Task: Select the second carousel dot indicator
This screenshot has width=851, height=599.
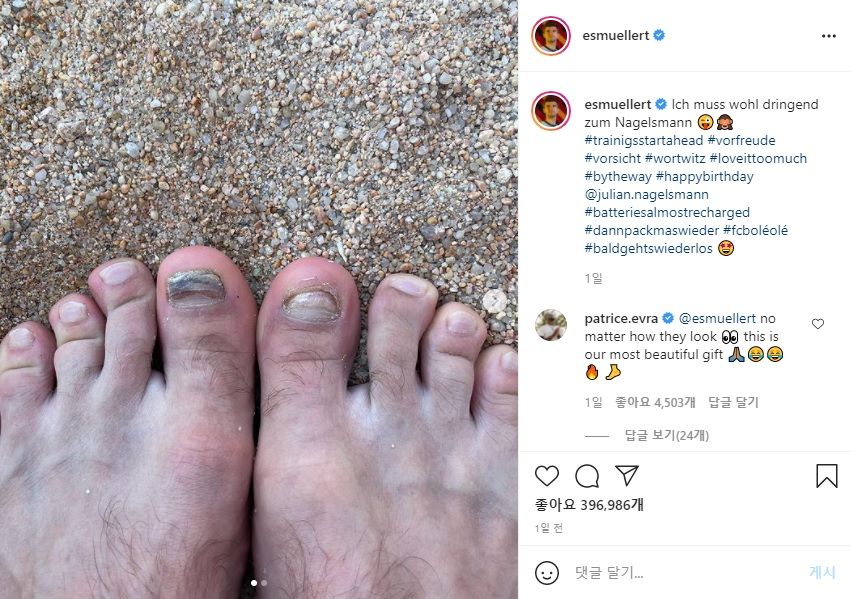Action: (x=264, y=583)
